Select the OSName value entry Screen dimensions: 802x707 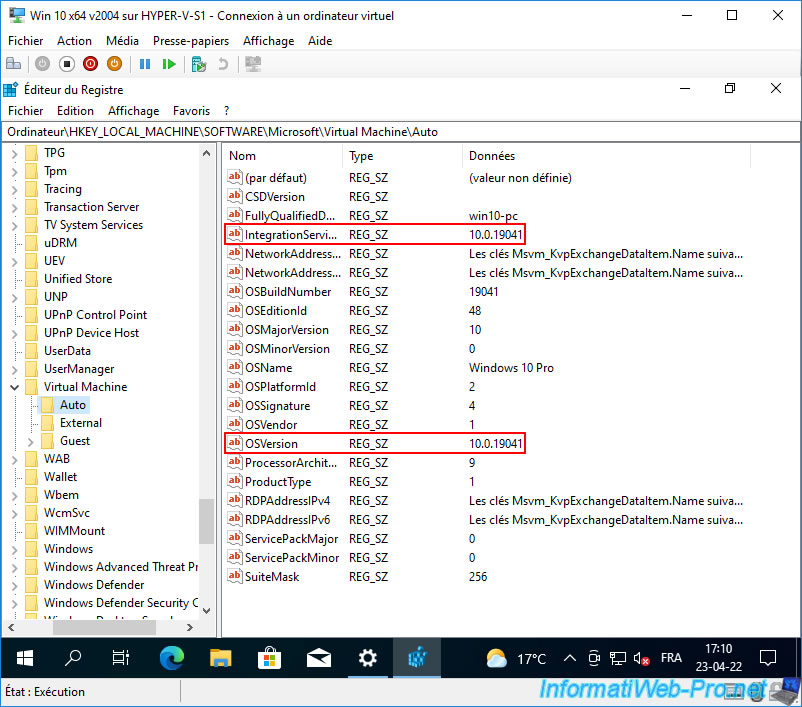tap(269, 368)
